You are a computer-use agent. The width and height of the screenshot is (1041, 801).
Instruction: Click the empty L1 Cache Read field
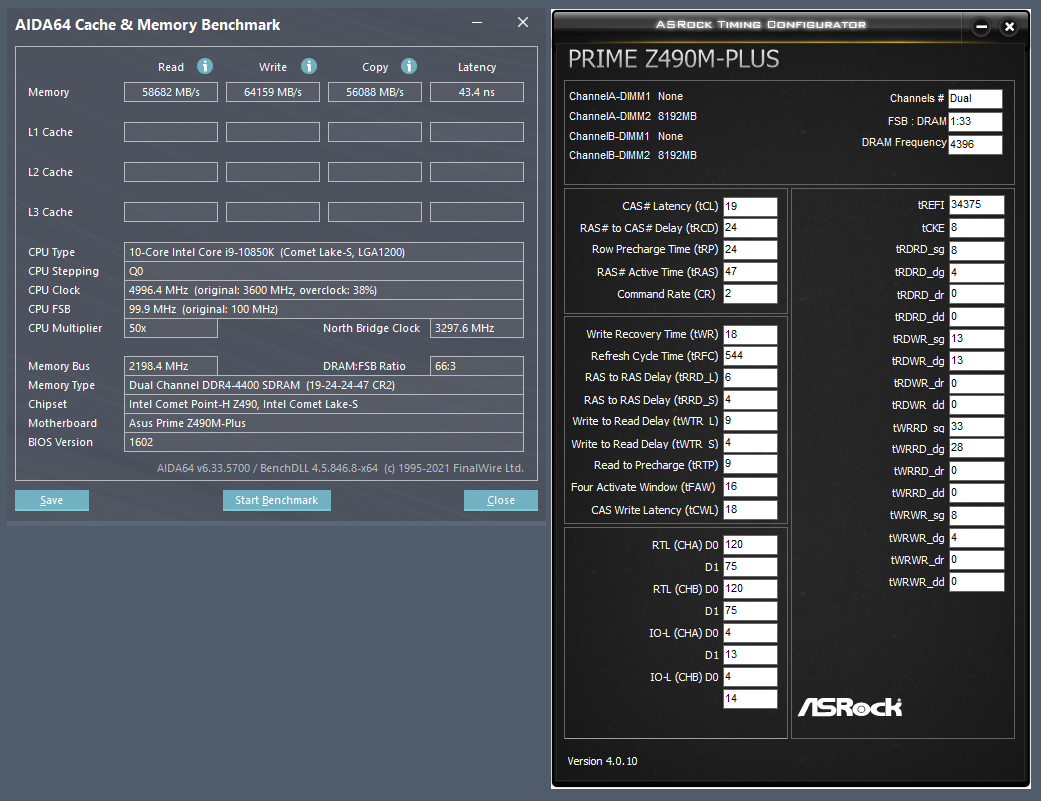click(171, 132)
